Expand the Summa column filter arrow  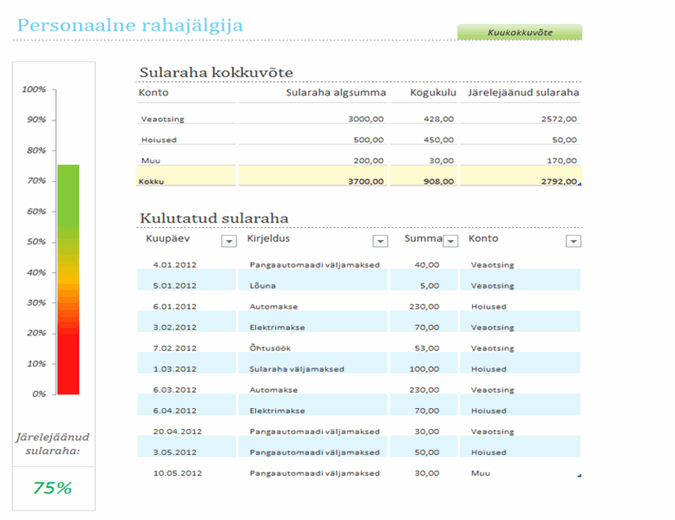tap(450, 241)
